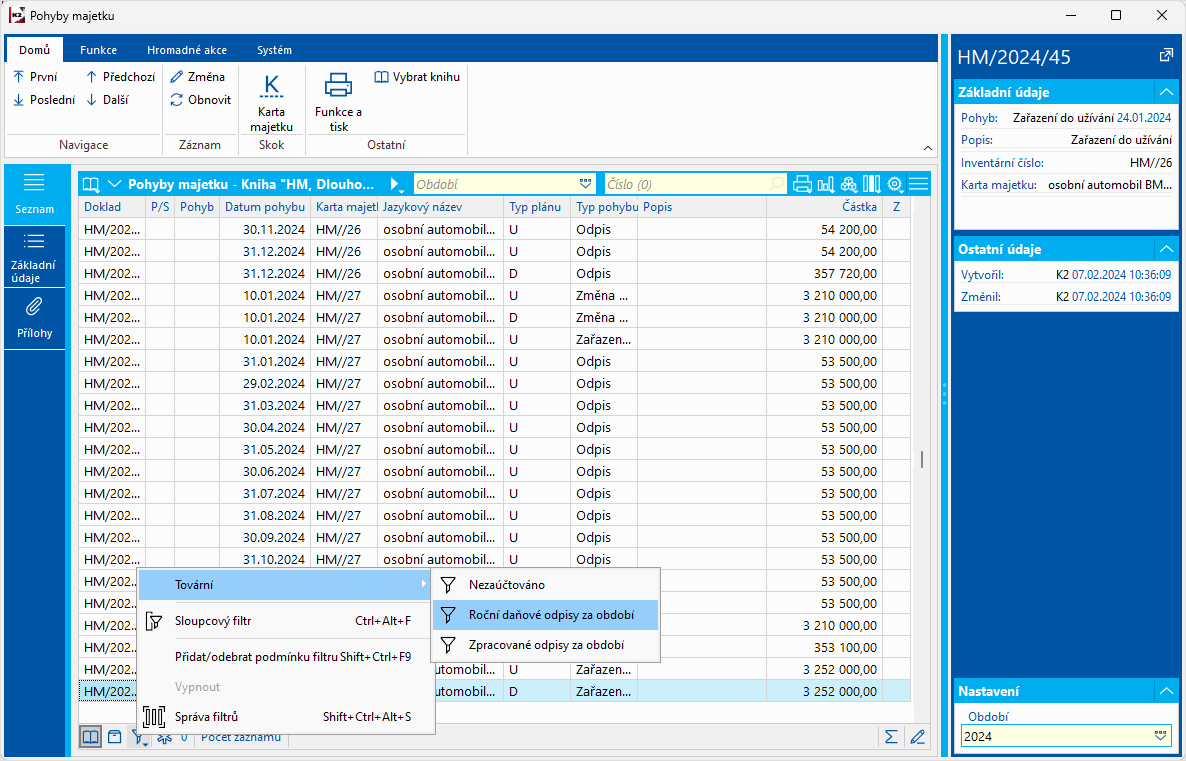Click the print icon in grid toolbar
1186x761 pixels.
pyautogui.click(x=802, y=184)
